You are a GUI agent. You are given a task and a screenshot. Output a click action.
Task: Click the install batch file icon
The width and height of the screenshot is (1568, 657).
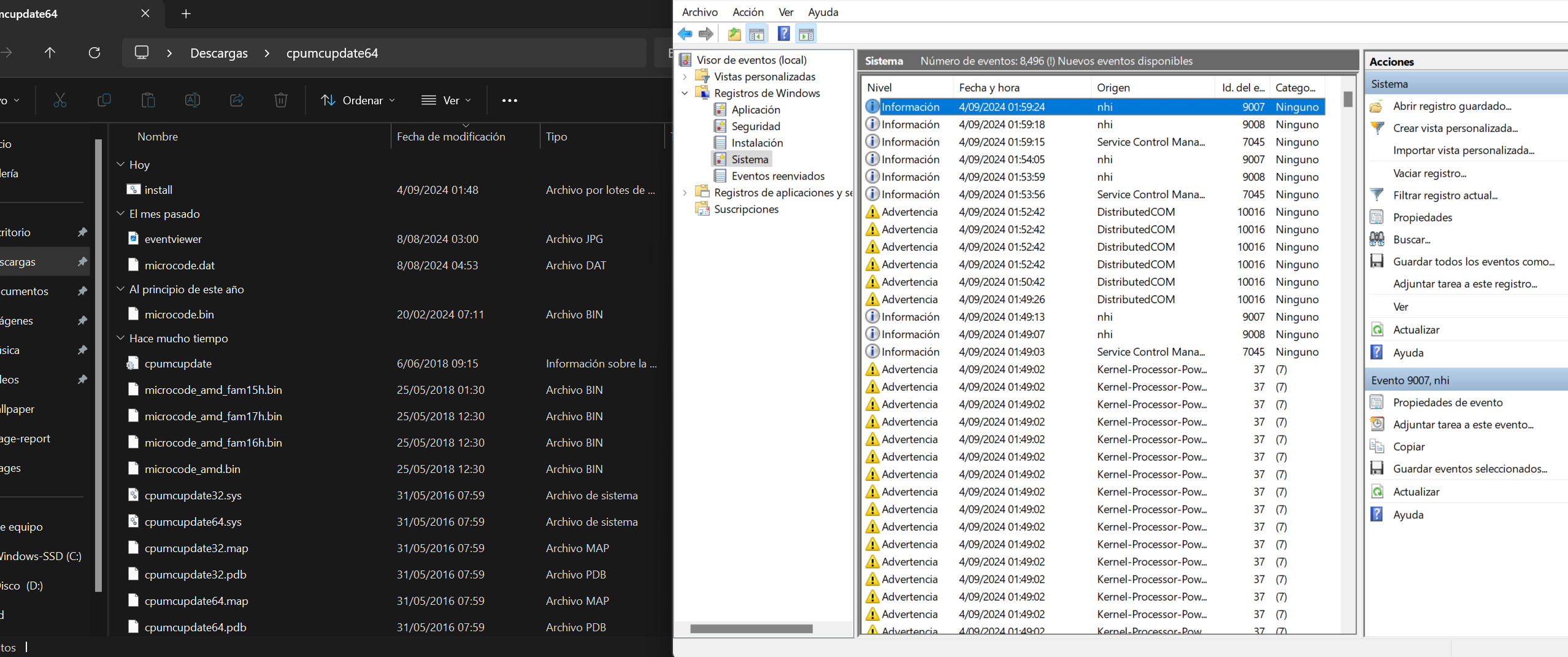tap(133, 190)
